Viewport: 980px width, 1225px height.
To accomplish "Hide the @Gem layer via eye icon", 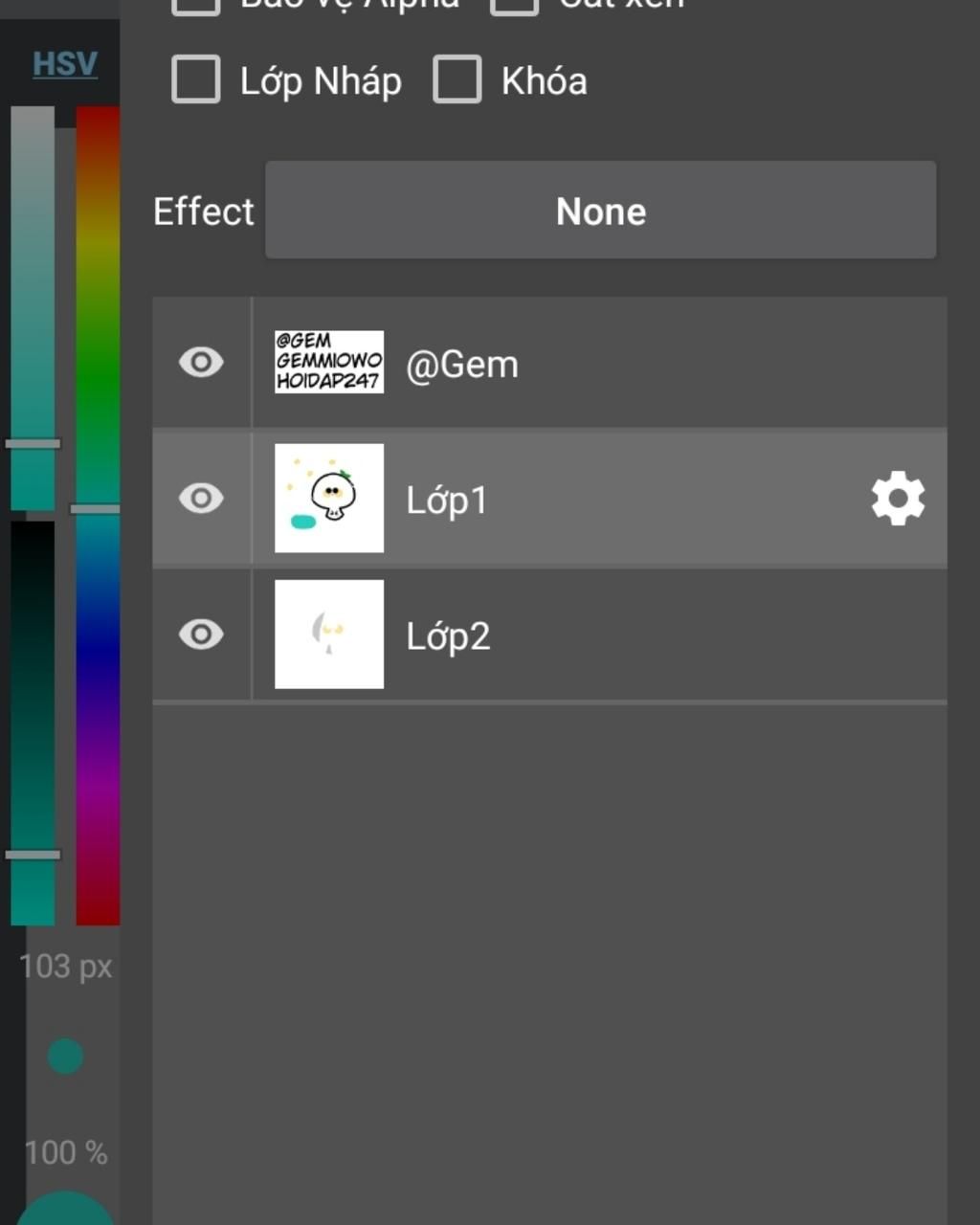I will (201, 363).
